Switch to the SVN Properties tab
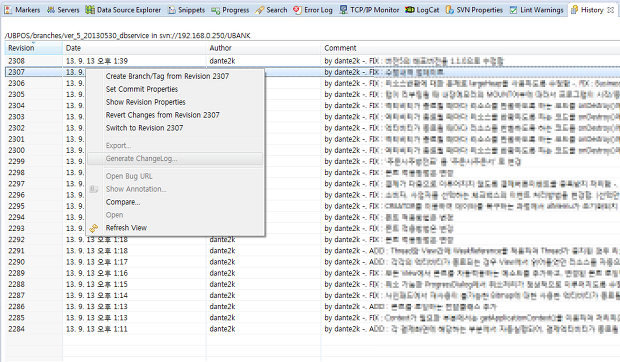 [474, 10]
